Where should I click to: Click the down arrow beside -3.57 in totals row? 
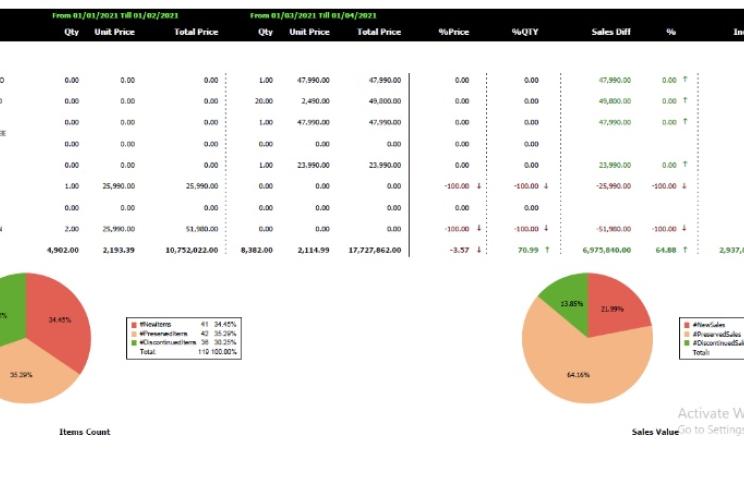click(x=479, y=250)
